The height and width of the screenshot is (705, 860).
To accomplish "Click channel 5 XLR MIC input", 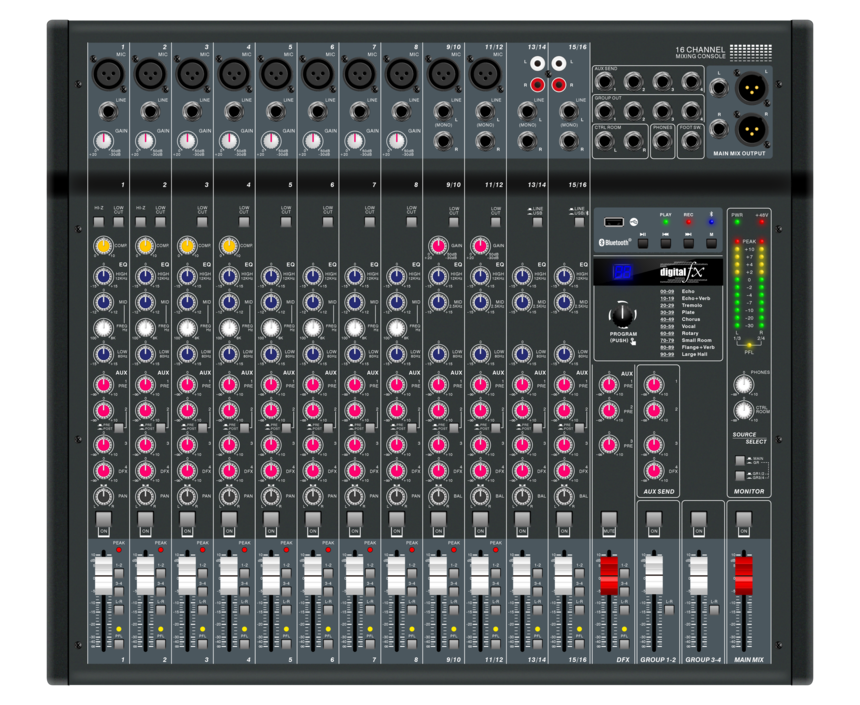I will coord(275,74).
